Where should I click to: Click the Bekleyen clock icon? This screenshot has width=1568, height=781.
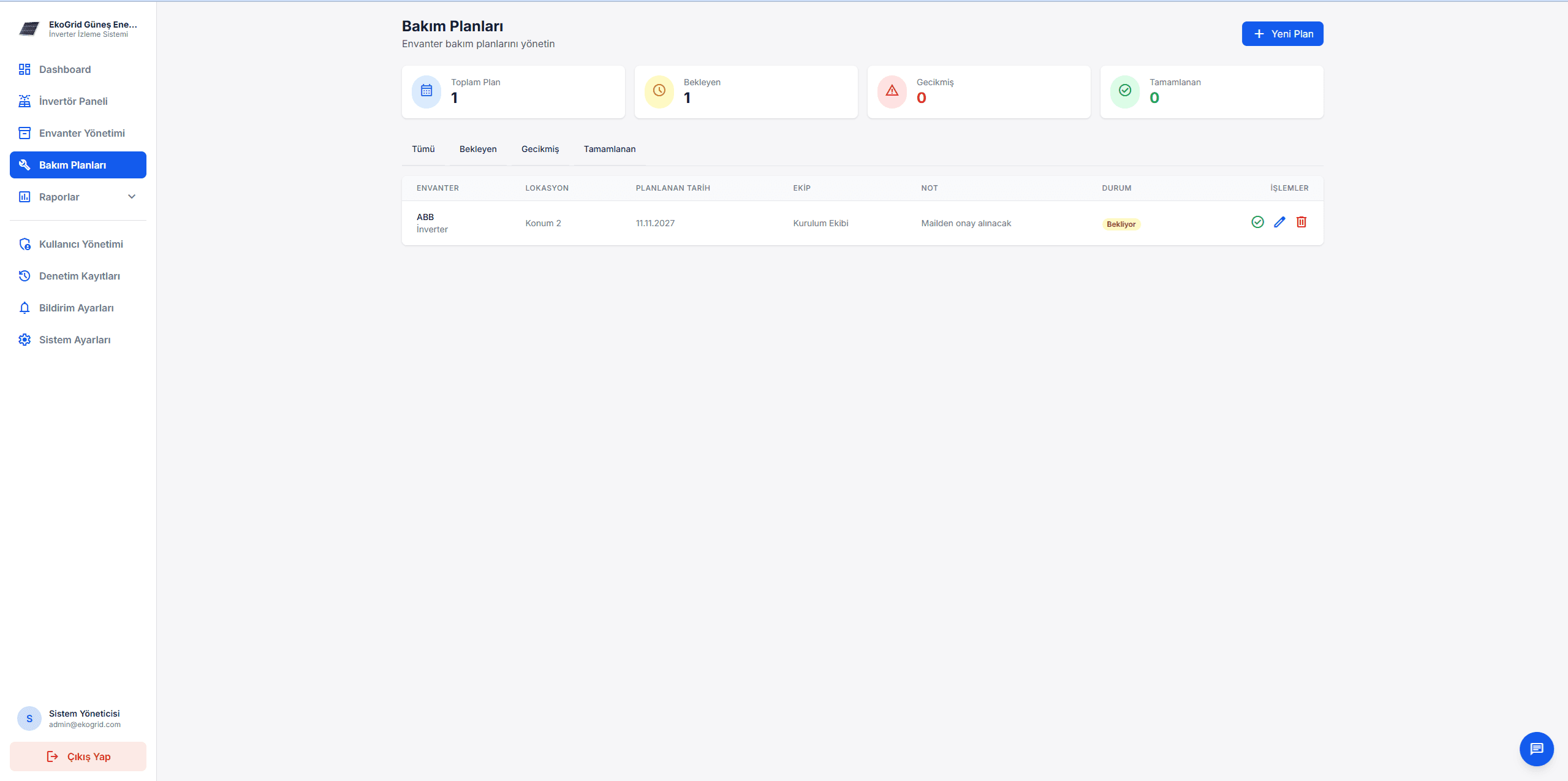(659, 91)
